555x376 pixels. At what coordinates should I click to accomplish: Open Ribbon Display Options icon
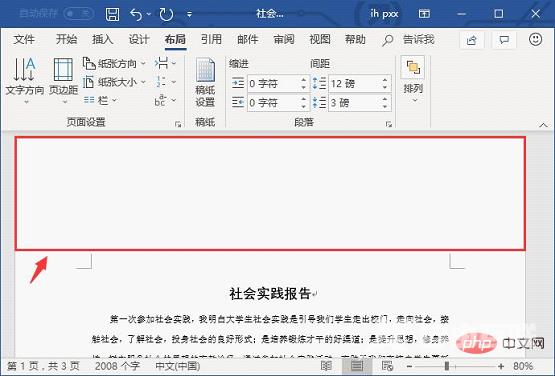point(424,14)
